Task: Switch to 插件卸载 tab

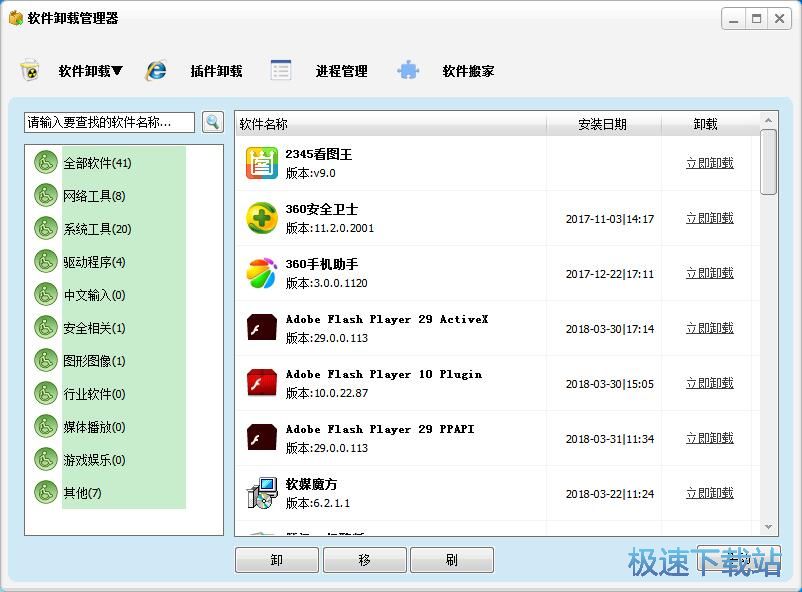Action: tap(216, 71)
